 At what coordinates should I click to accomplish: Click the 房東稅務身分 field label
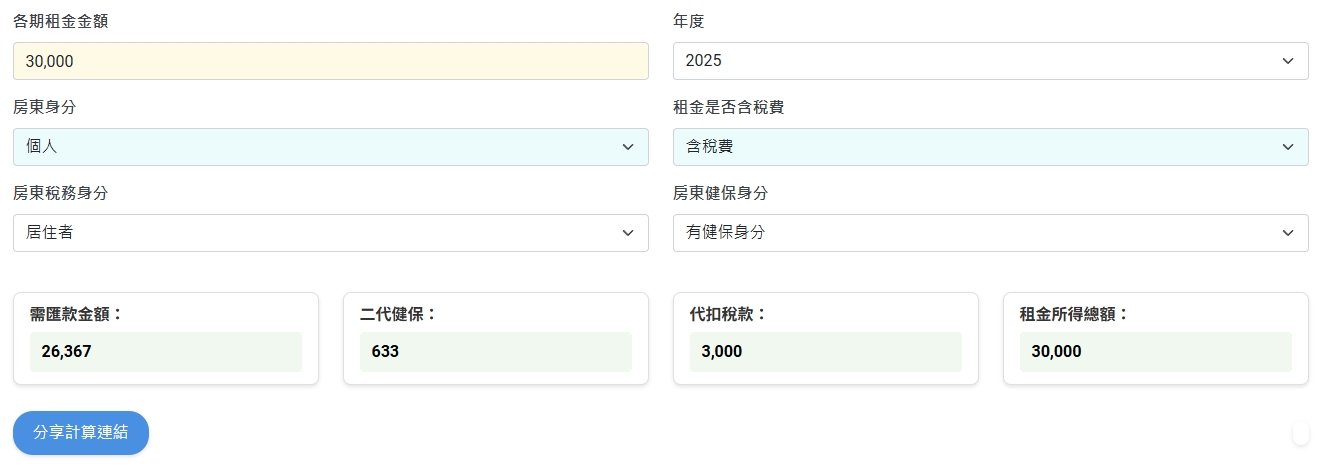[x=61, y=193]
